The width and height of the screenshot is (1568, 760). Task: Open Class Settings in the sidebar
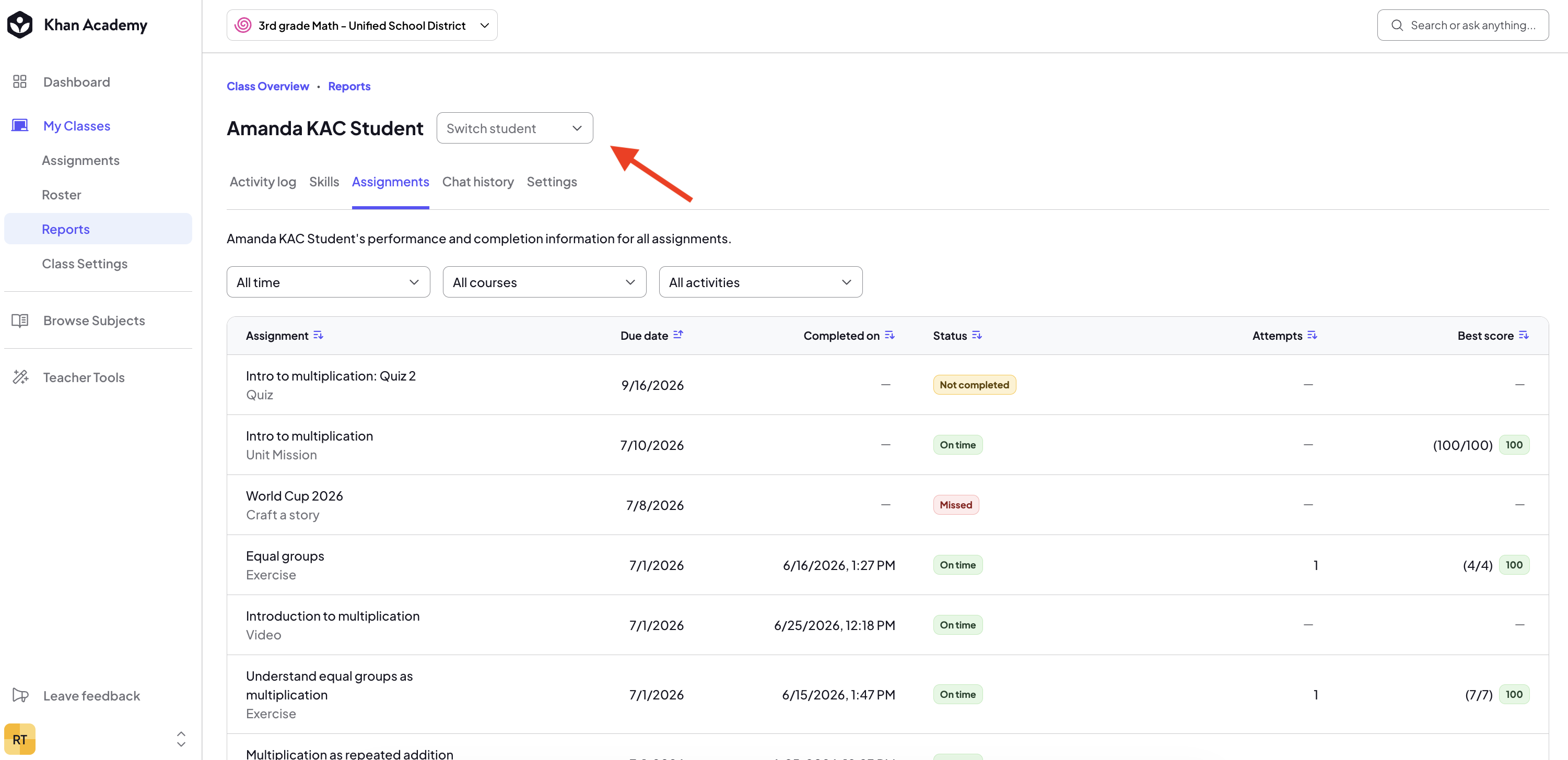85,264
